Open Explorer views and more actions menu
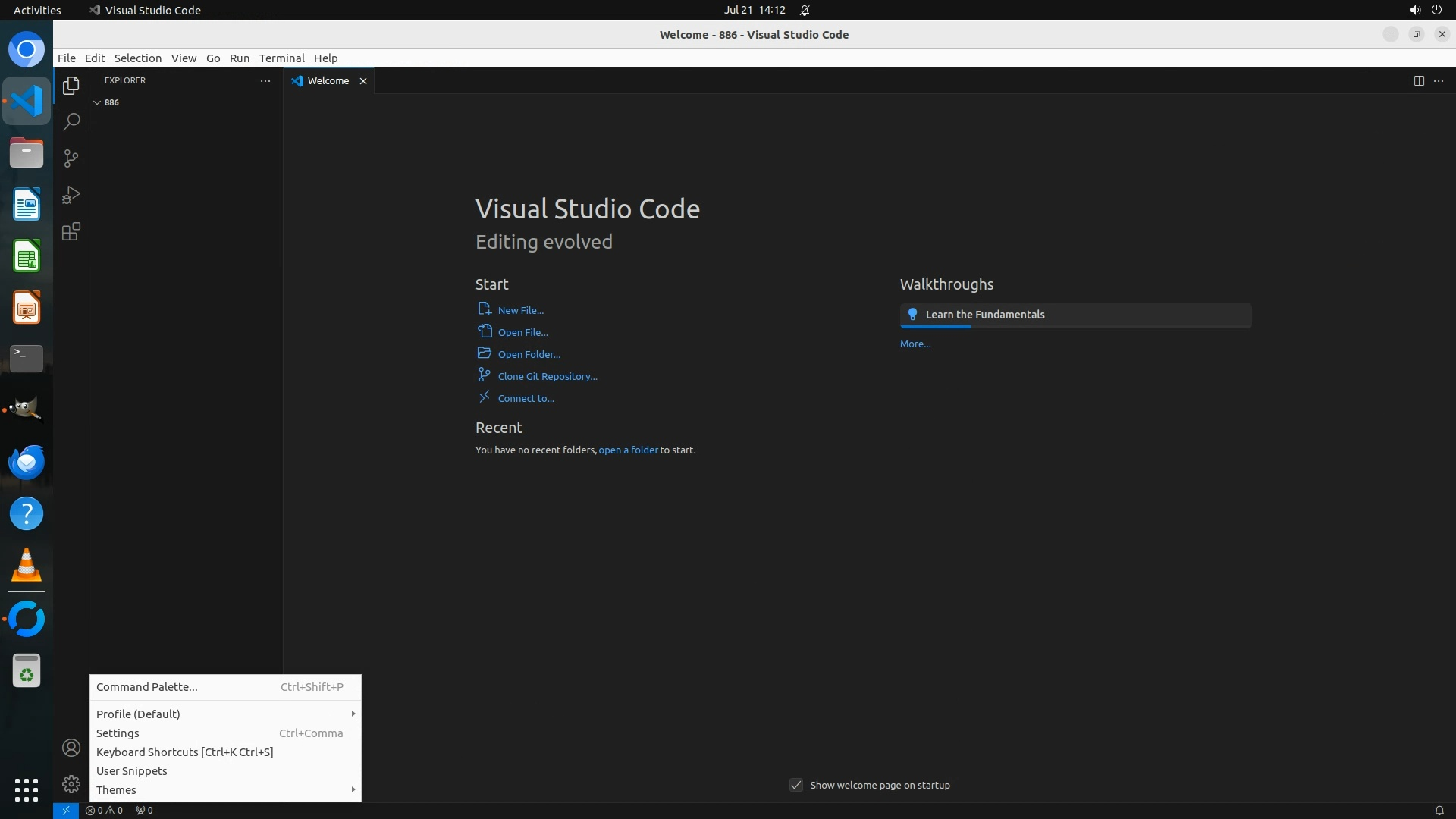Screen dimensions: 1456x819 [265, 80]
